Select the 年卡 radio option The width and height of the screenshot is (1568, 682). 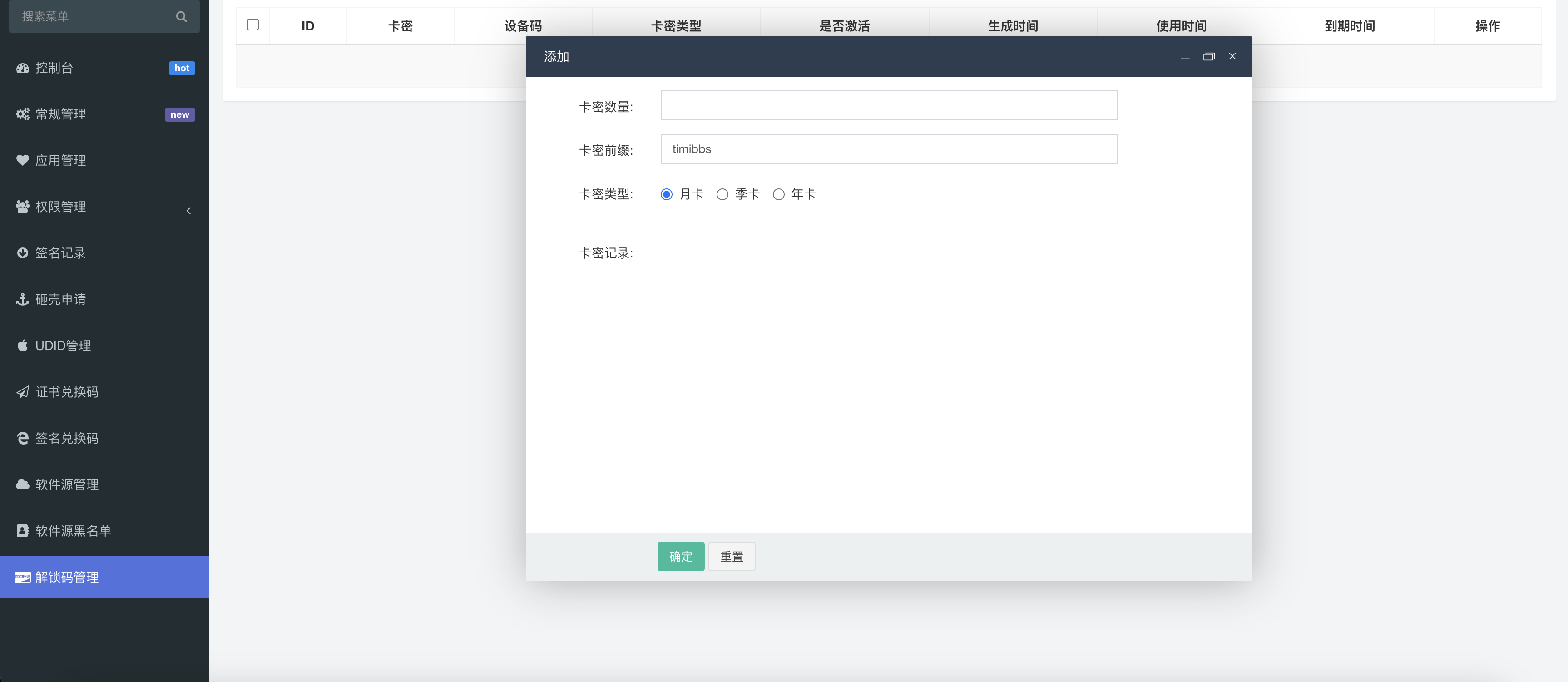pyautogui.click(x=778, y=195)
